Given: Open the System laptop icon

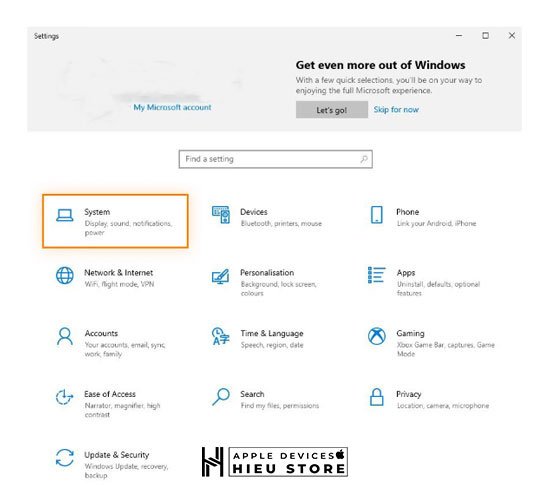Looking at the screenshot, I should (65, 215).
